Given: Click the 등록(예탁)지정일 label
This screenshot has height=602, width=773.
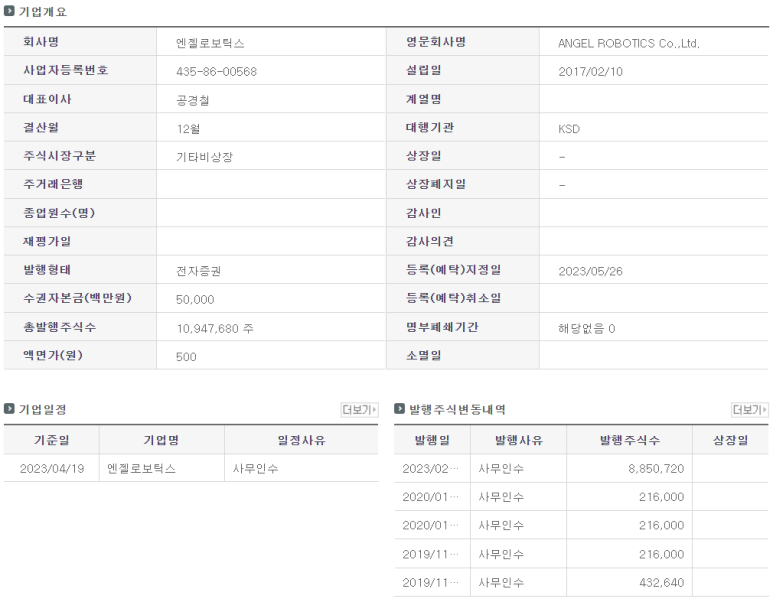Looking at the screenshot, I should pyautogui.click(x=454, y=270).
